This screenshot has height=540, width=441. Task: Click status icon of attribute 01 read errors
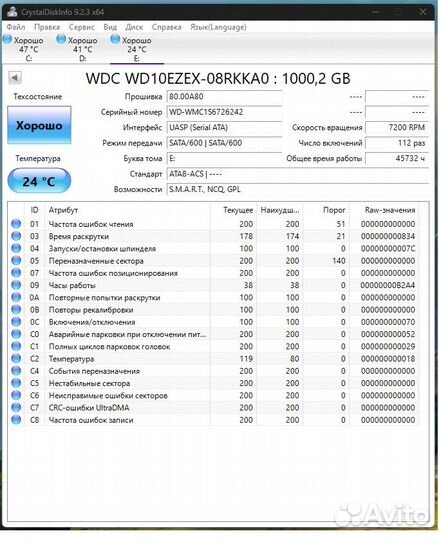pos(16,224)
